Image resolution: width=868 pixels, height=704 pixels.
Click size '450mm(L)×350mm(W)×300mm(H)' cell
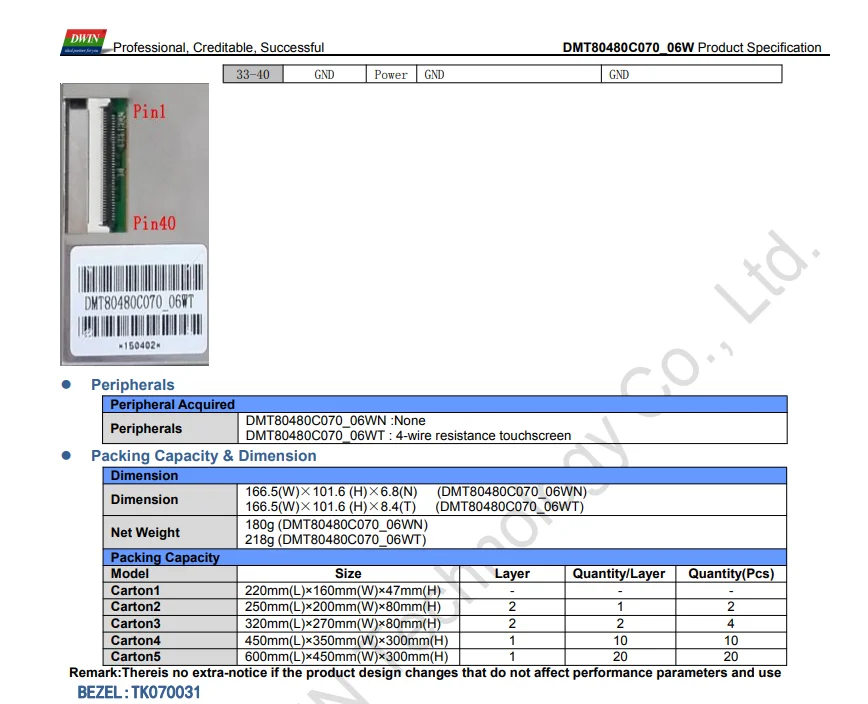point(347,640)
